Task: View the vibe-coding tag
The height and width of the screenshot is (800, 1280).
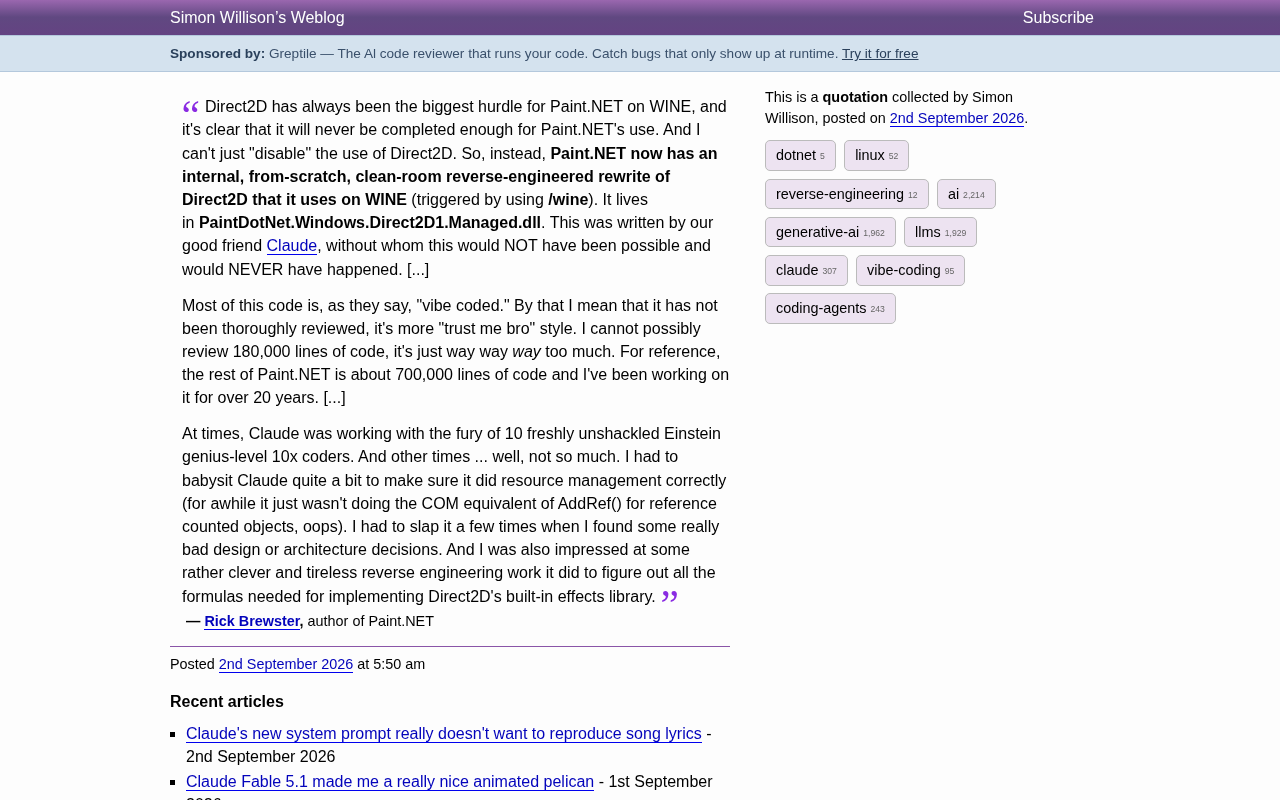Action: pos(910,270)
